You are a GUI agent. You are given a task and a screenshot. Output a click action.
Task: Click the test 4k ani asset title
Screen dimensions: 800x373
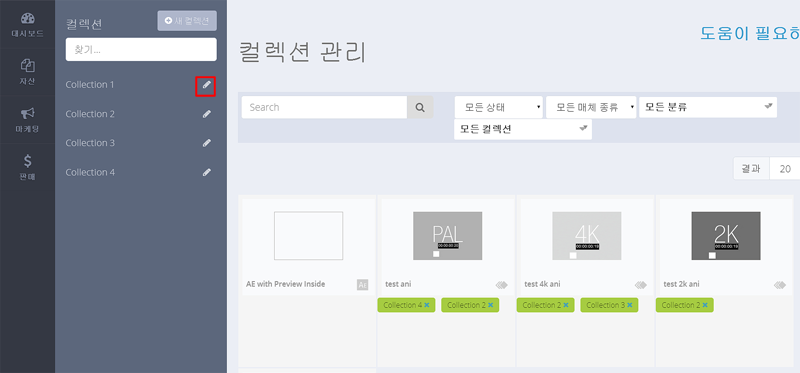coord(542,284)
